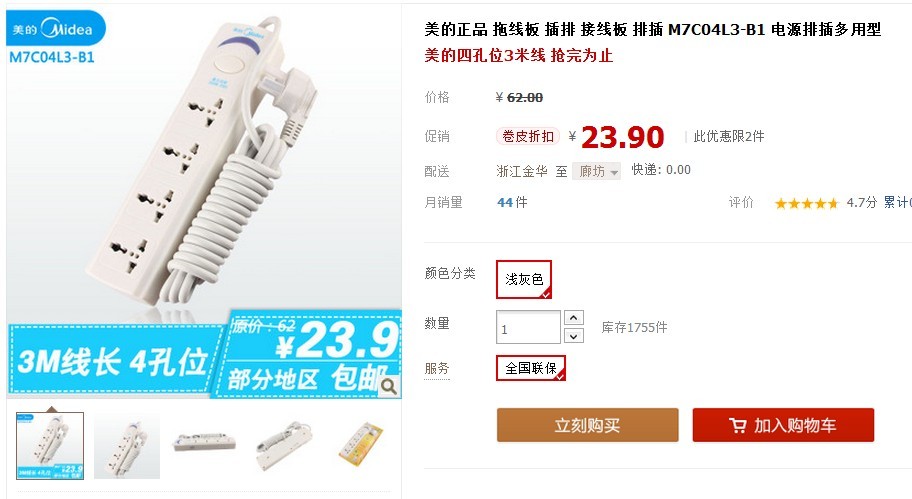Image resolution: width=912 pixels, height=499 pixels.
Task: Select the third thumbnail showing side view
Action: 205,445
